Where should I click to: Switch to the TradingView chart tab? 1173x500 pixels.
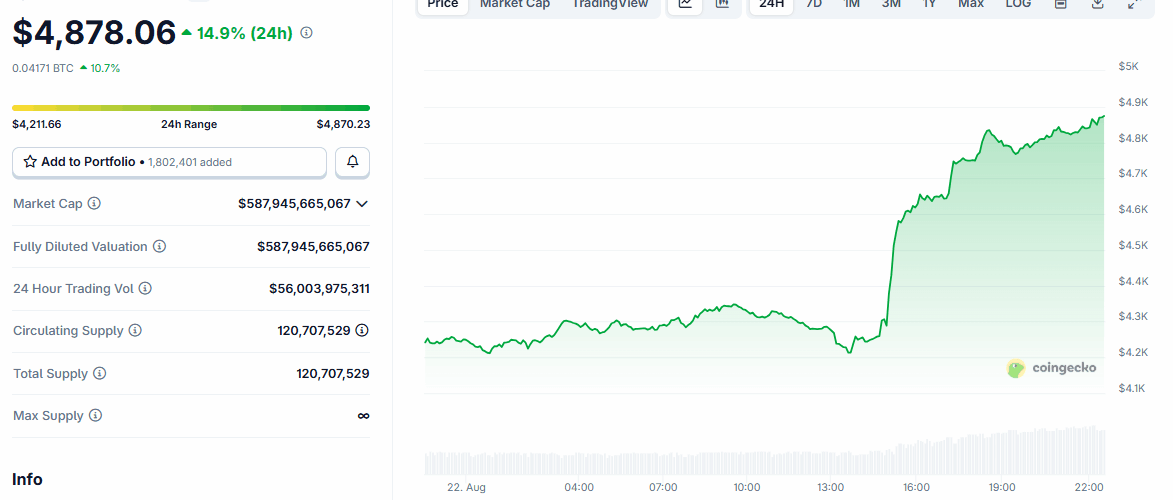point(609,4)
